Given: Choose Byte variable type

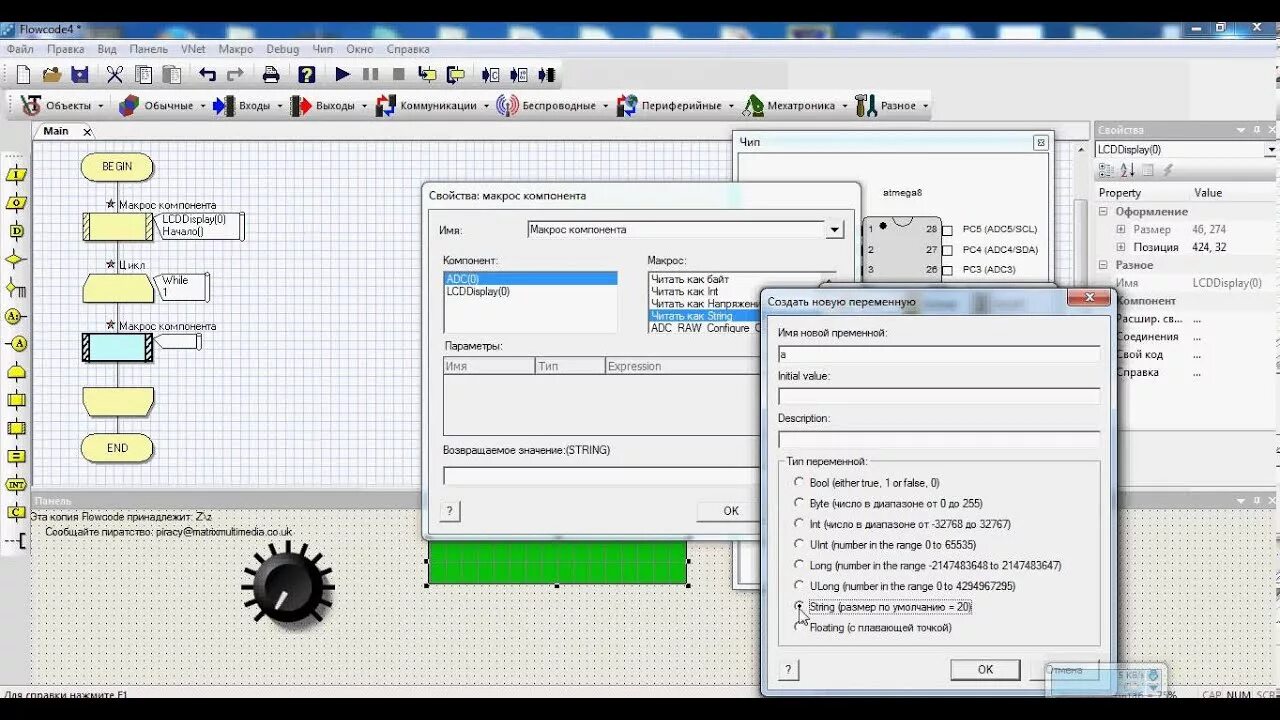Looking at the screenshot, I should pos(799,503).
